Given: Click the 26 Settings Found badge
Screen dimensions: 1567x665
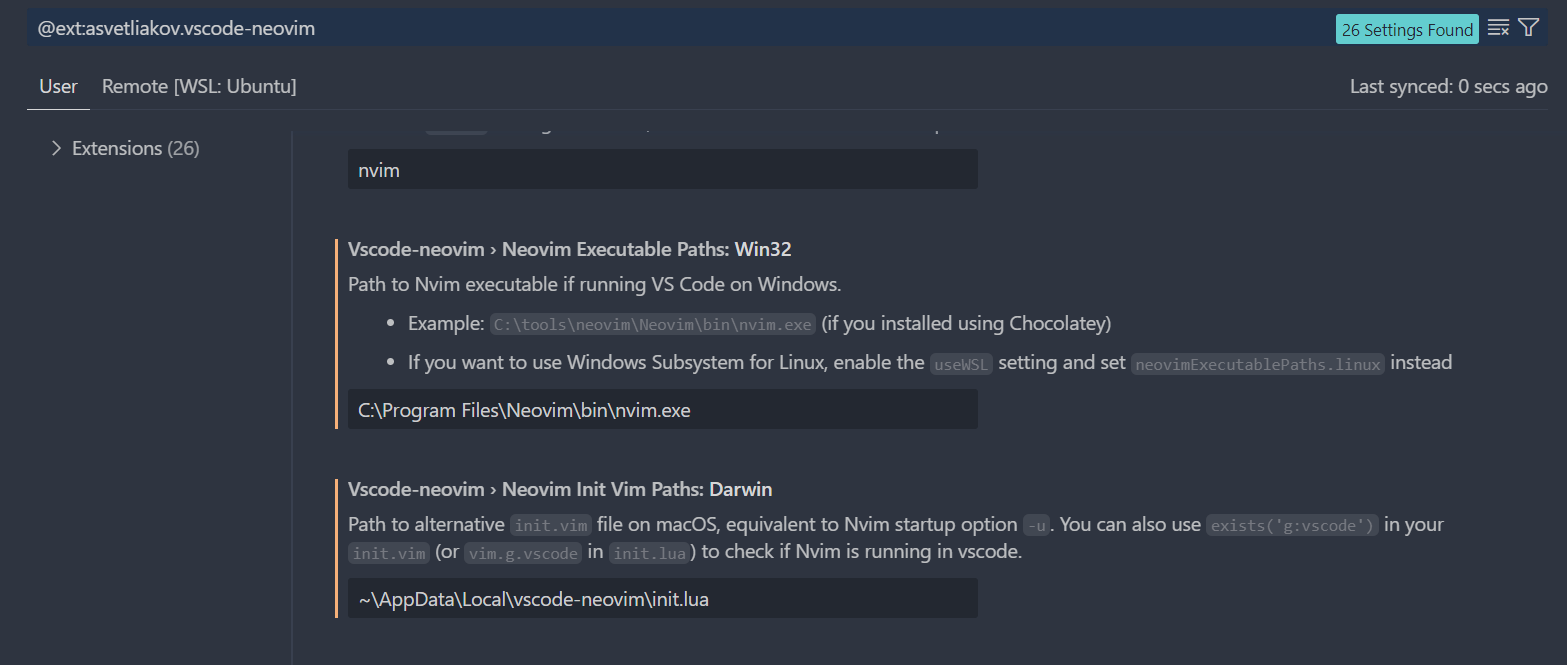Looking at the screenshot, I should pos(1407,29).
